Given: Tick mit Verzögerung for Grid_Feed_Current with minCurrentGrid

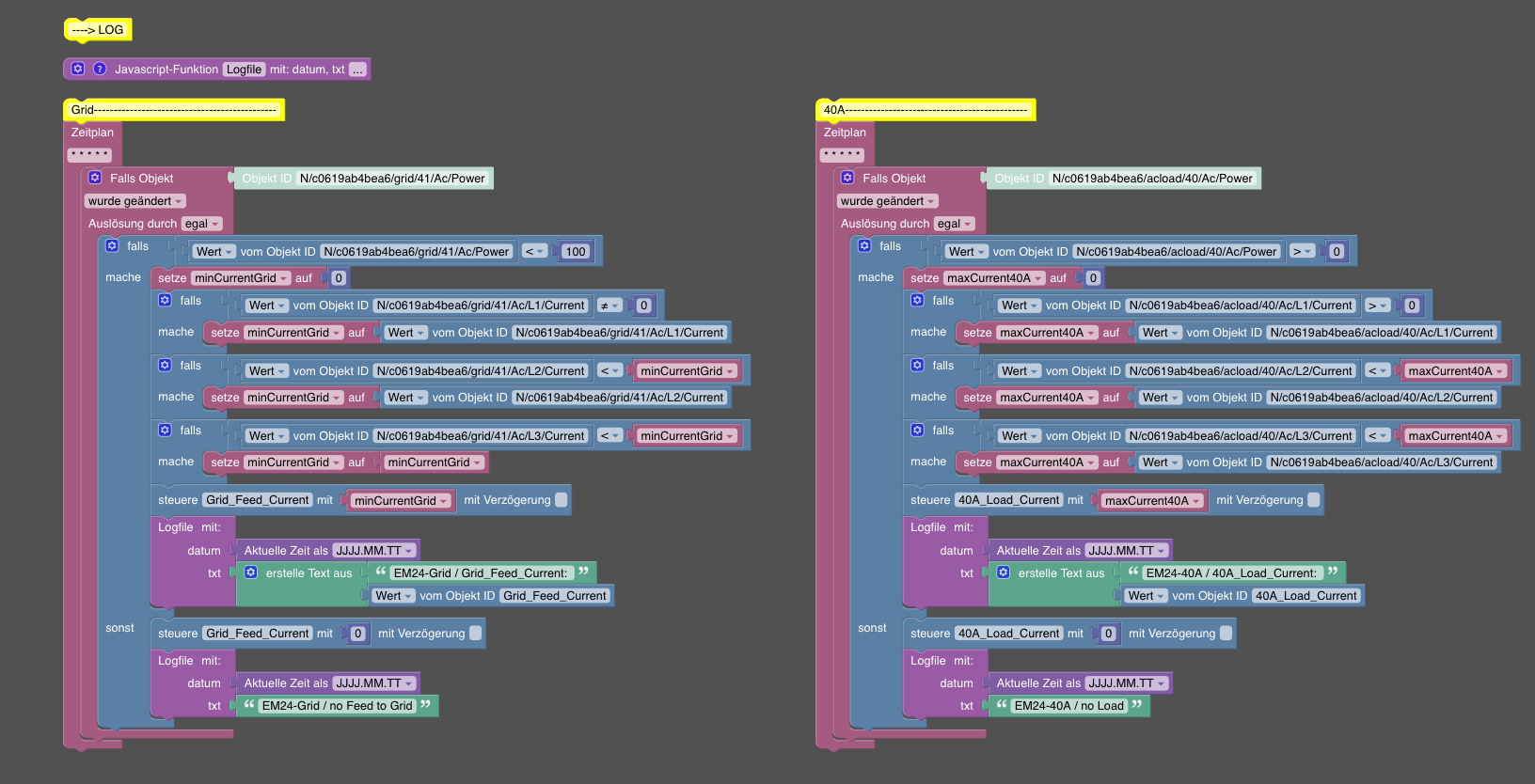Looking at the screenshot, I should pyautogui.click(x=562, y=500).
